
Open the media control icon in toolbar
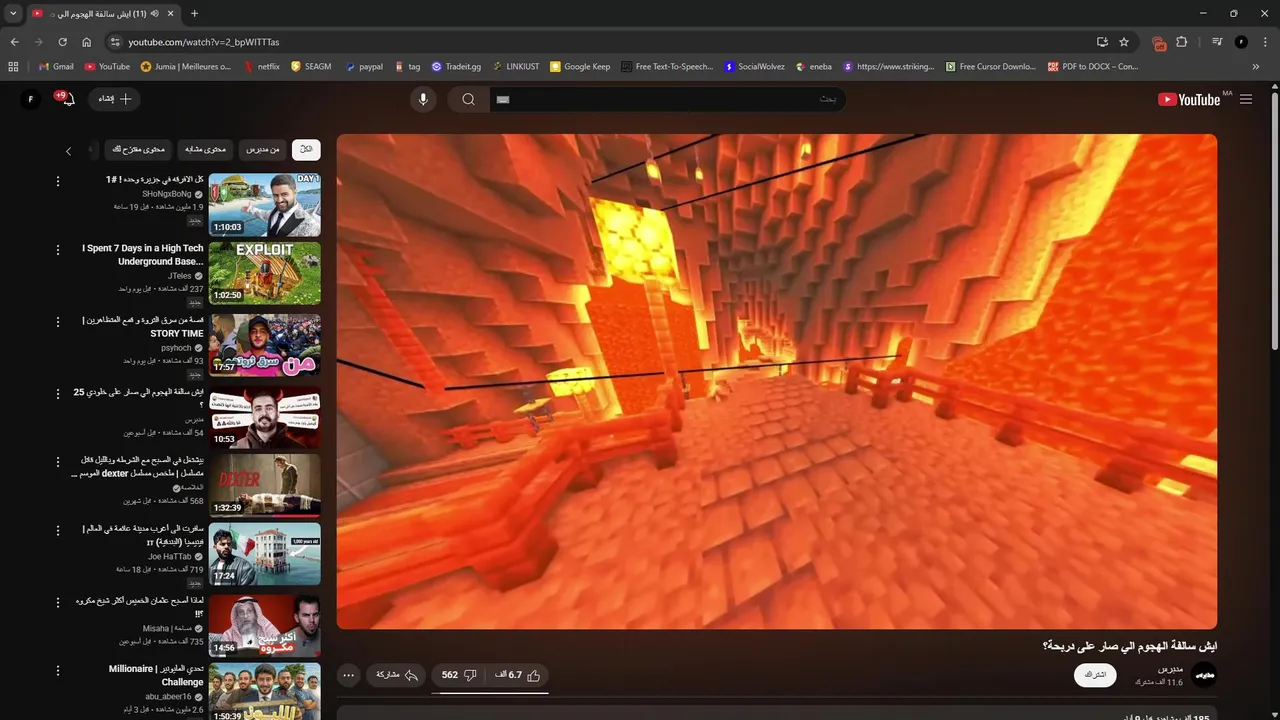coord(1217,42)
